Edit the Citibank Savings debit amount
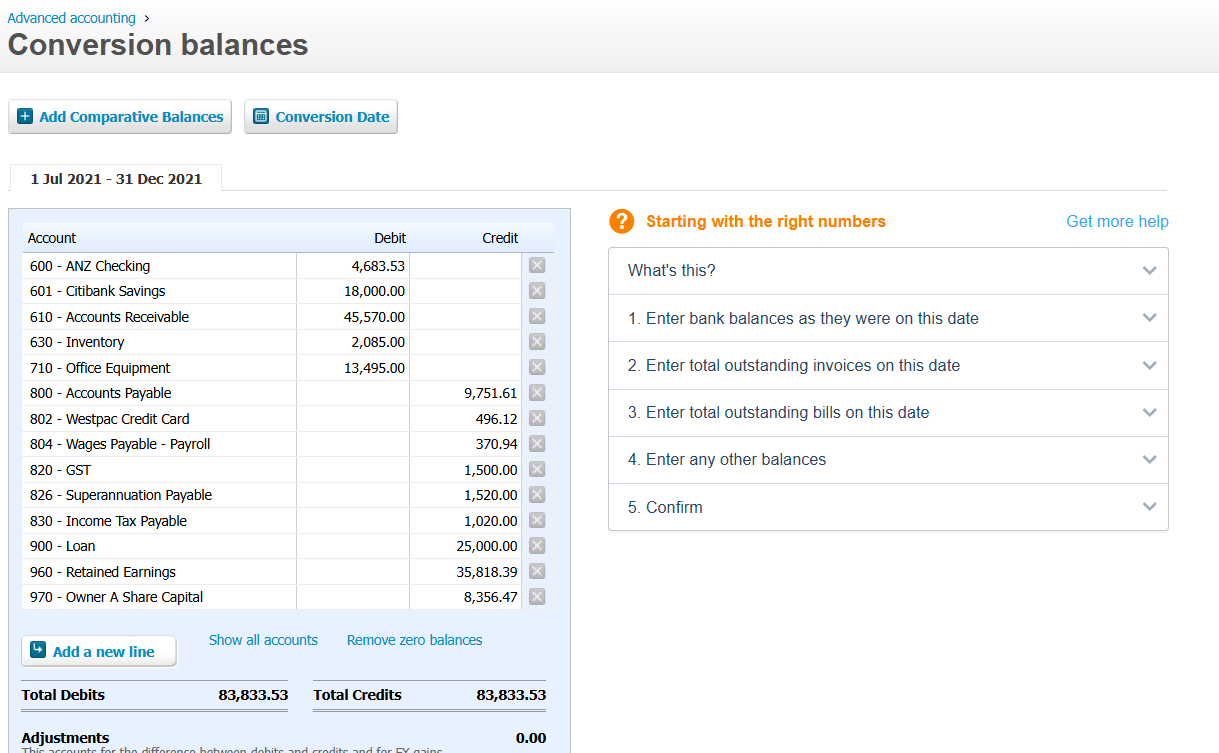Viewport: 1219px width, 753px height. (354, 291)
